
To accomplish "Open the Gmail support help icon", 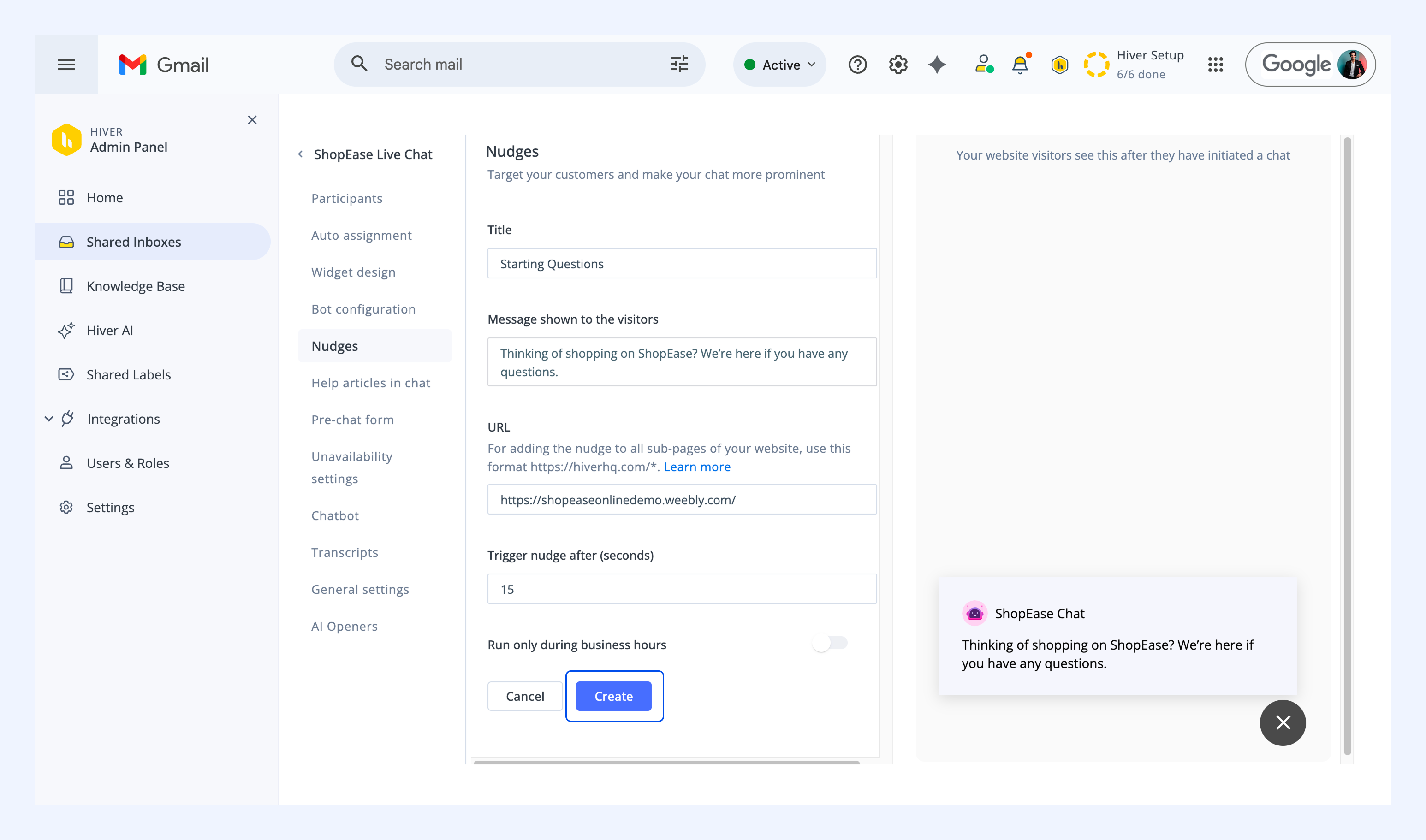I will 857,65.
